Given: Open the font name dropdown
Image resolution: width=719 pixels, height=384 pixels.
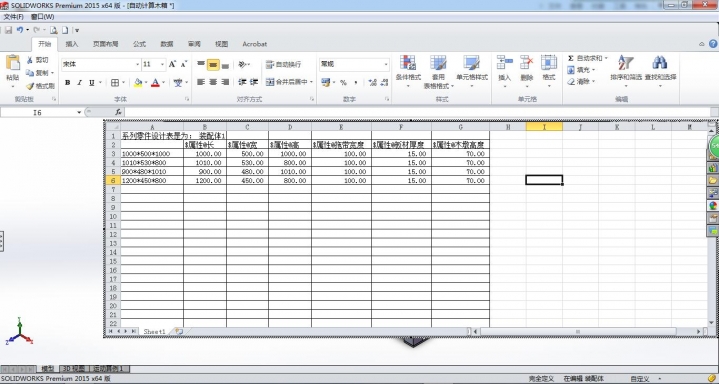Looking at the screenshot, I should click(x=137, y=65).
